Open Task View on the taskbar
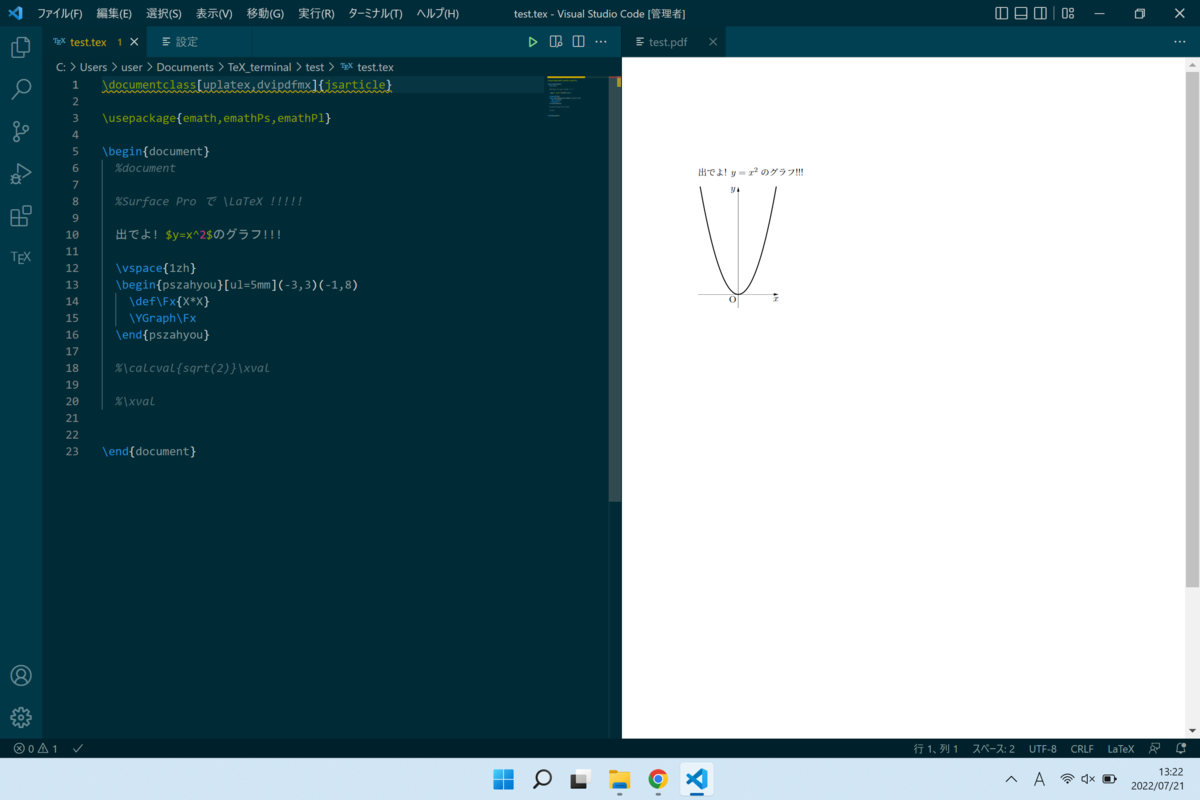The width and height of the screenshot is (1200, 800). [580, 779]
